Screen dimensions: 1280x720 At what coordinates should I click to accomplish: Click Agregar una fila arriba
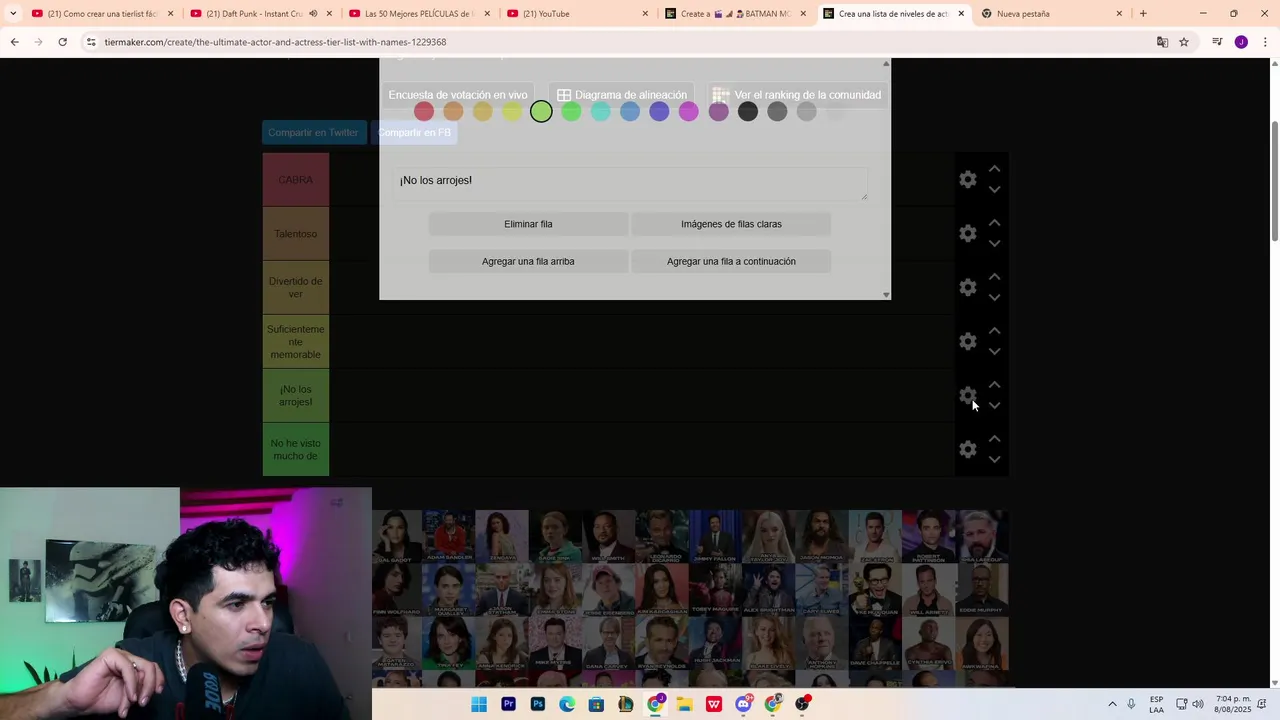tap(528, 261)
